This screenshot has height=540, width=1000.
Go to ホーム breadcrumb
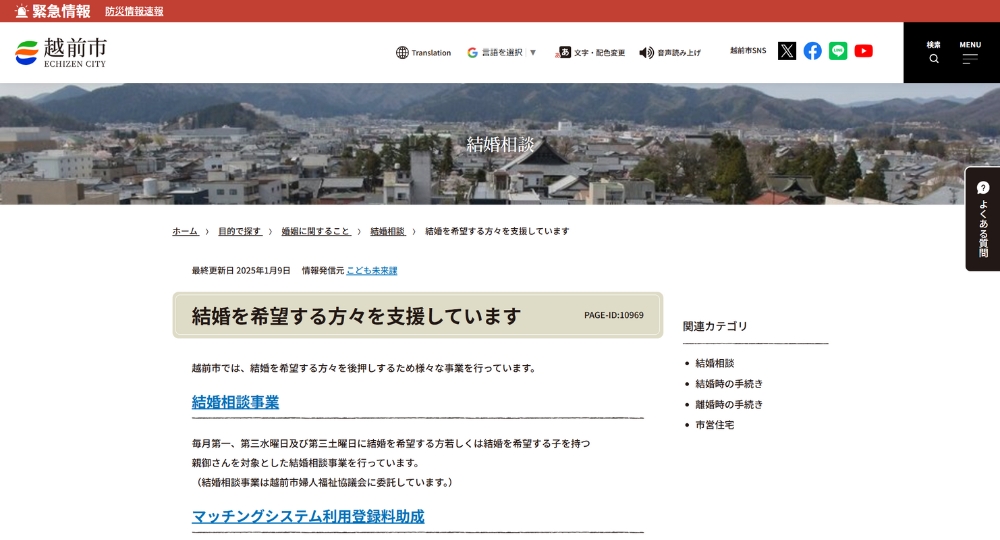click(185, 231)
